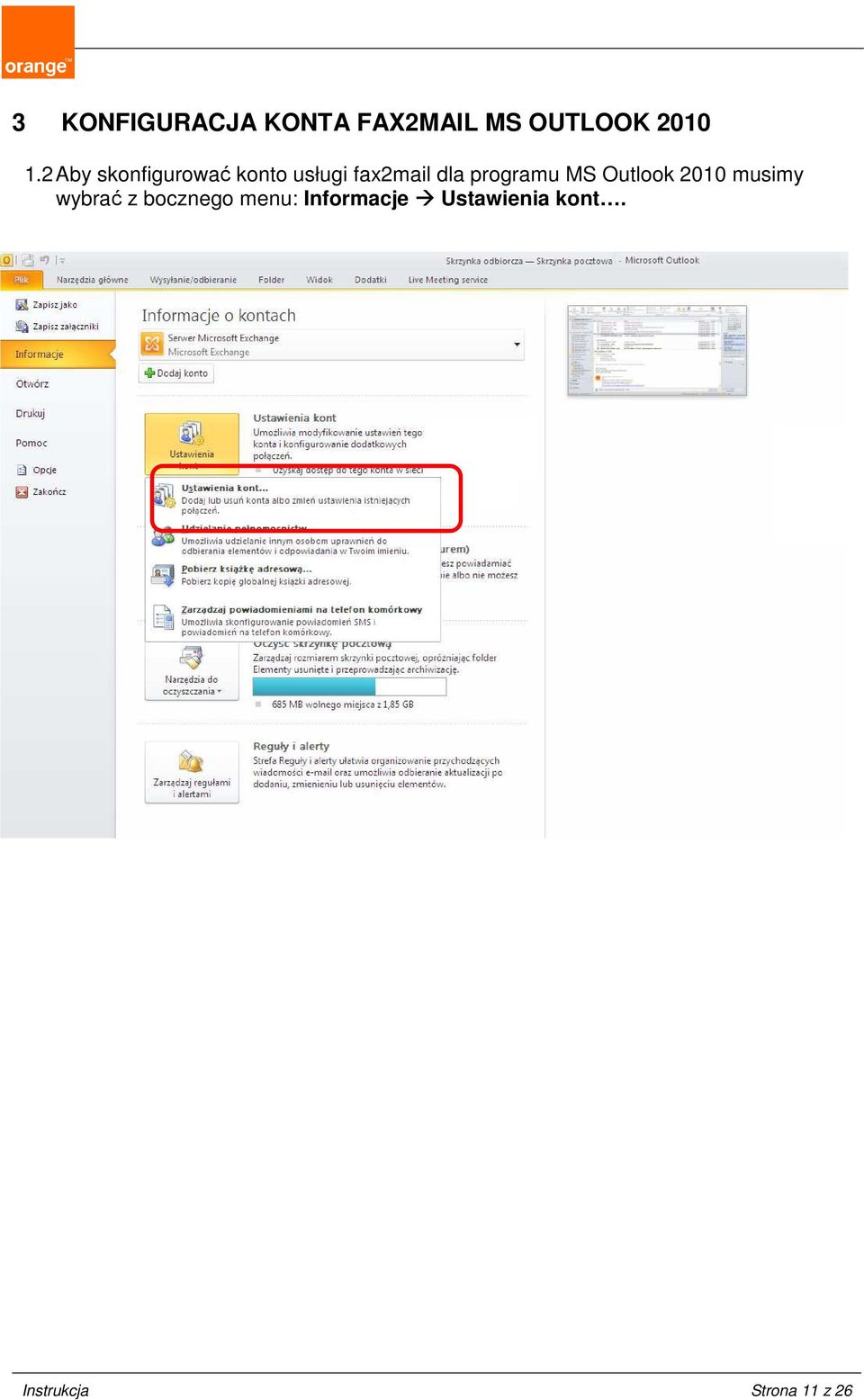
Task: Click the Orange logo on the page
Action: [38, 43]
